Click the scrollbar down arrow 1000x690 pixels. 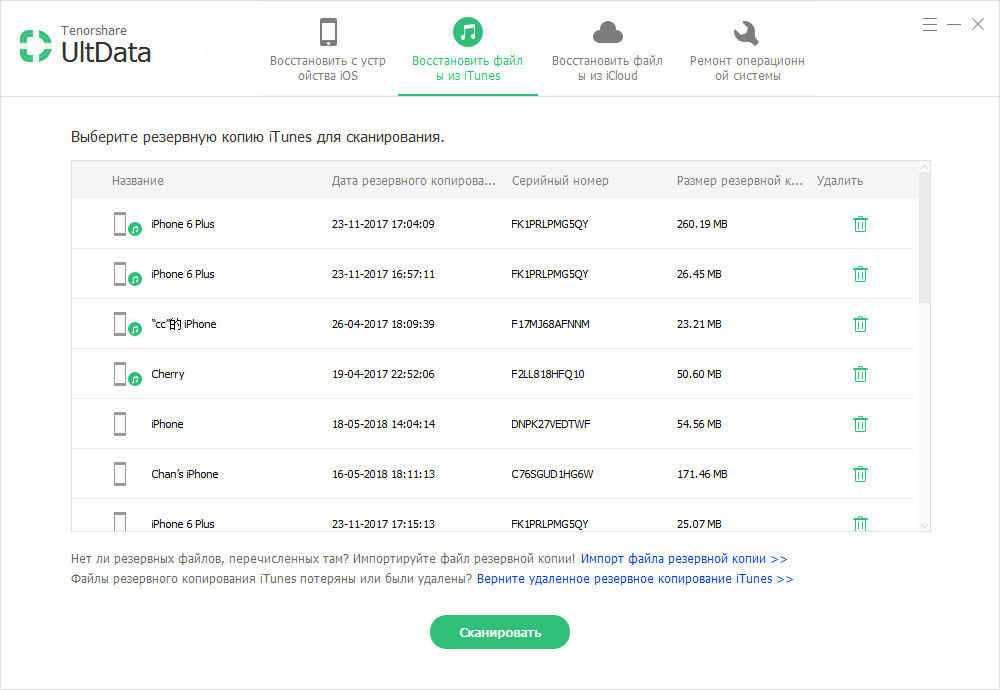924,525
